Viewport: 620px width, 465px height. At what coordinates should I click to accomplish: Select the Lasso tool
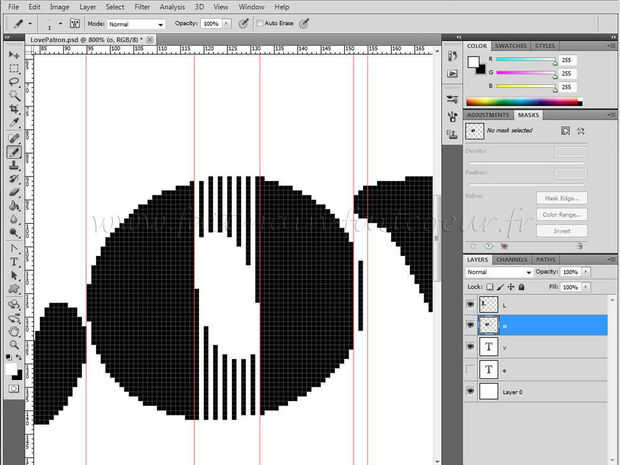14,82
